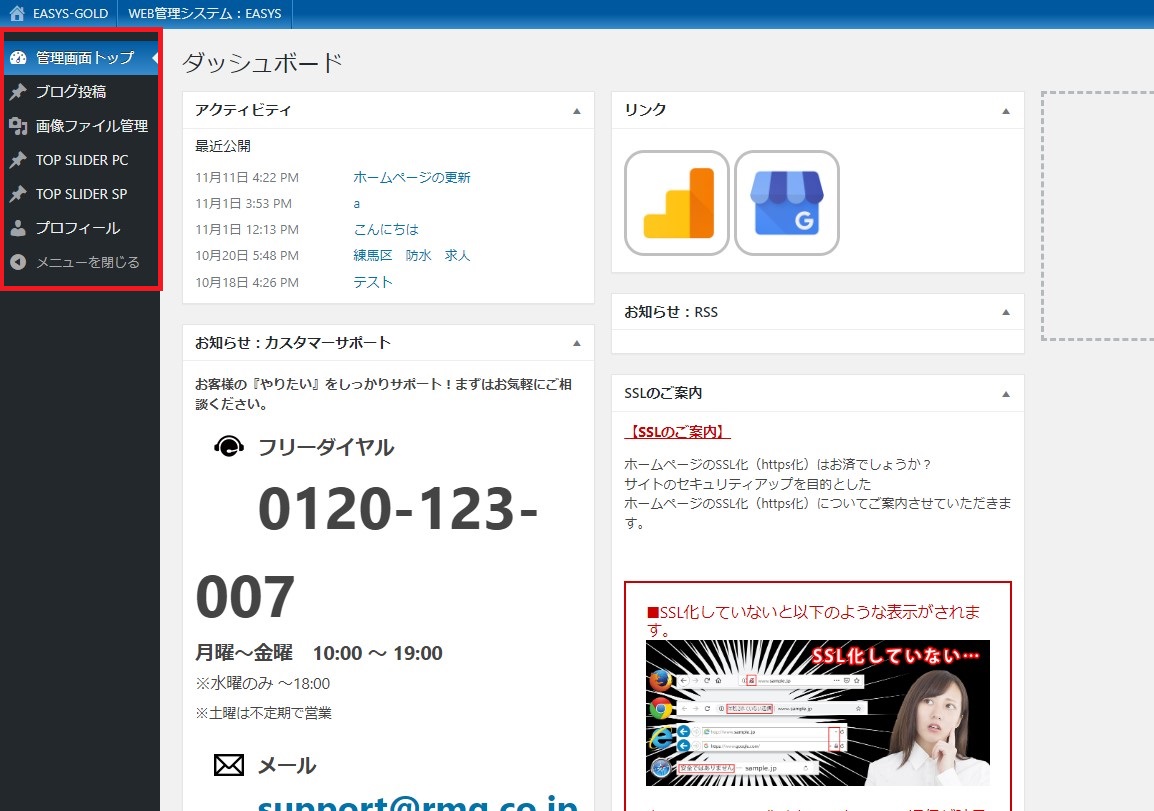Toggle the SSLのご案内 panel arrow

point(1006,394)
